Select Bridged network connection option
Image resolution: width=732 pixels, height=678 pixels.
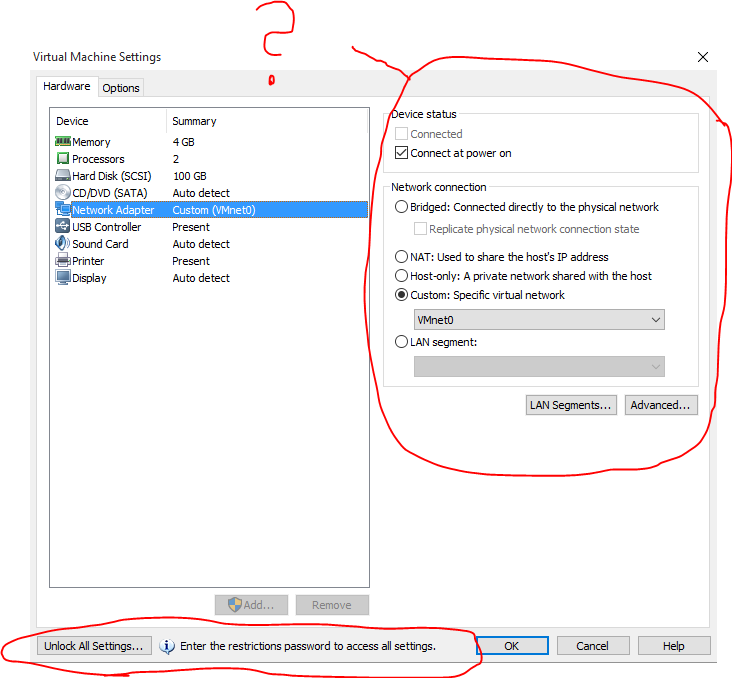tap(402, 207)
